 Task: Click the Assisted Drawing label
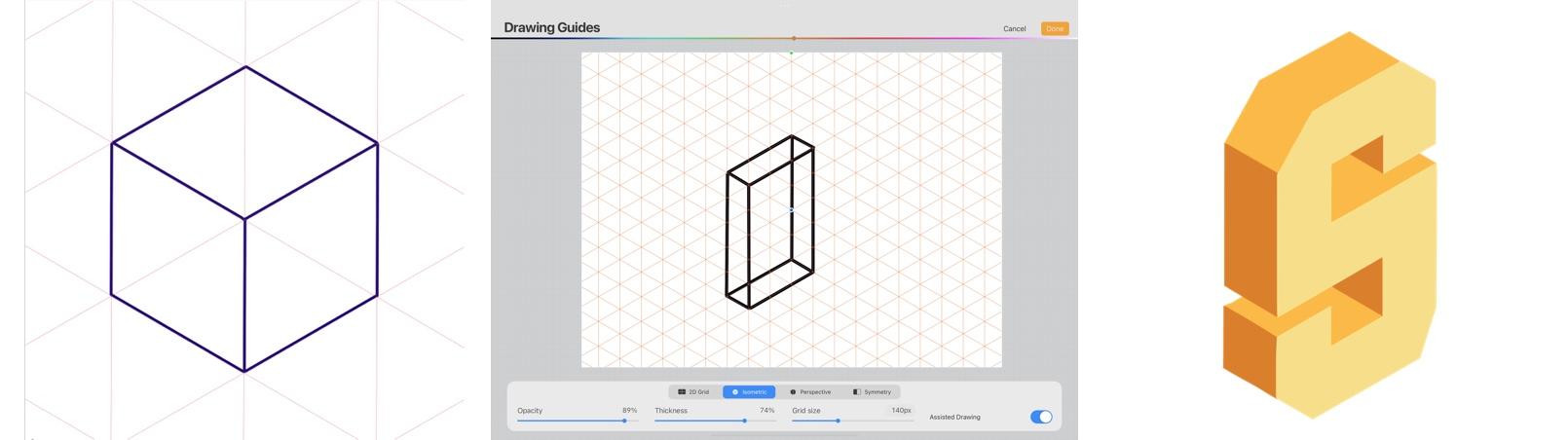pyautogui.click(x=954, y=418)
